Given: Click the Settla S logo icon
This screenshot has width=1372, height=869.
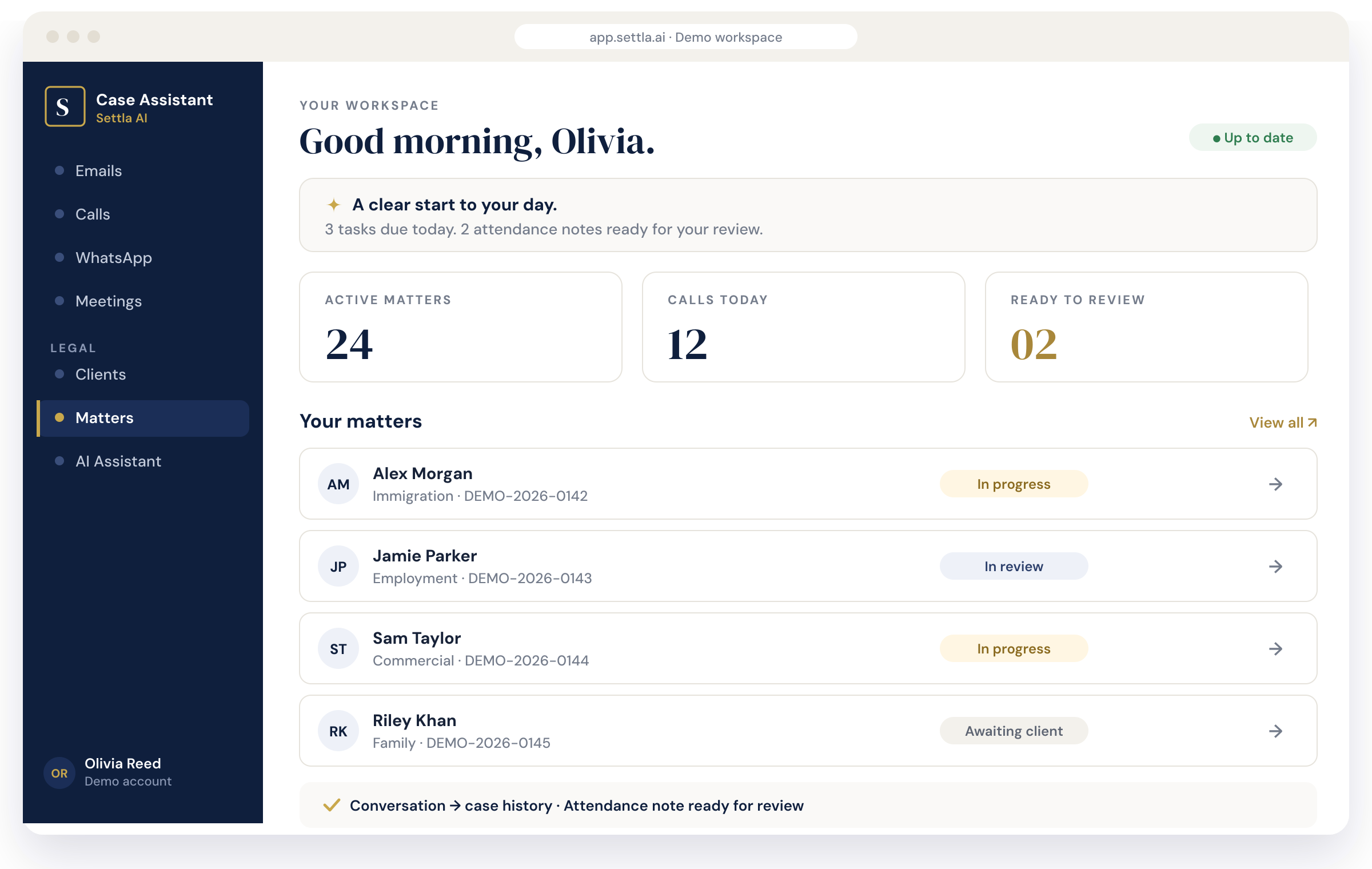Looking at the screenshot, I should 65,106.
